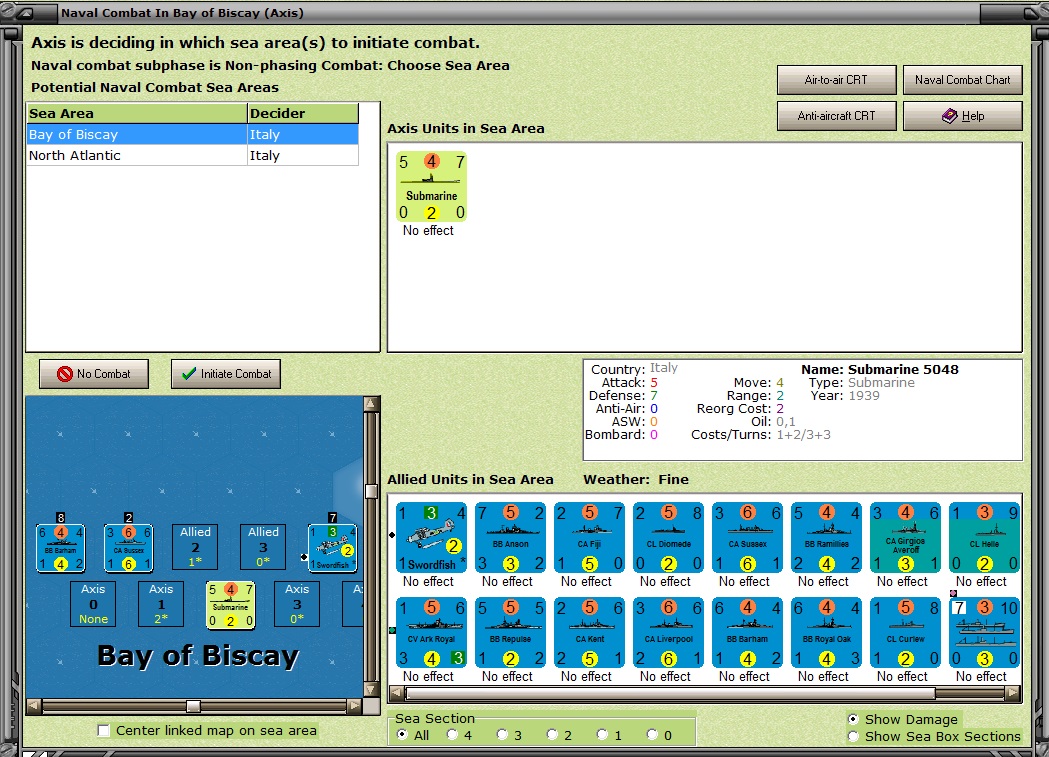Open the Naval Combat Chart
Viewport: 1049px width, 757px height.
pos(963,80)
